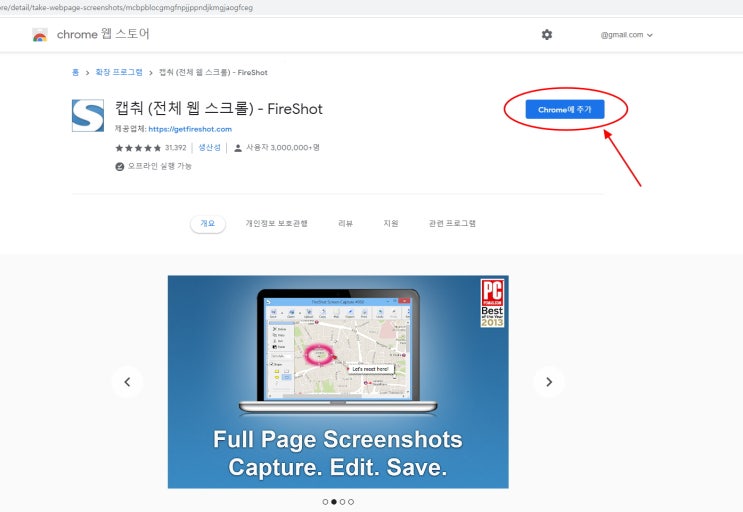
Task: Open the 생산성 category link
Action: 209,148
